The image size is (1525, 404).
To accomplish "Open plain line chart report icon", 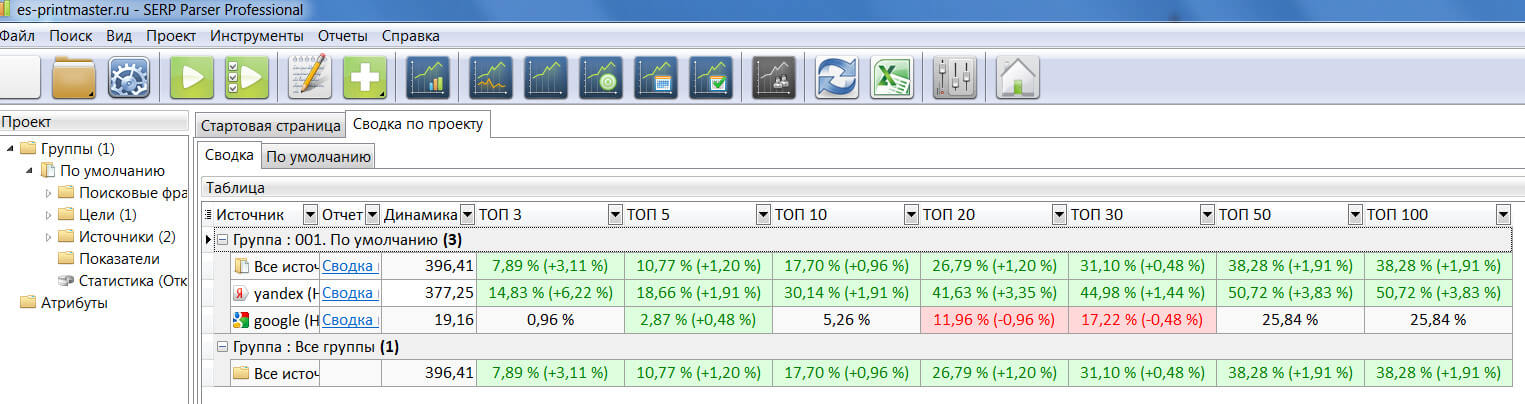I will coord(547,77).
